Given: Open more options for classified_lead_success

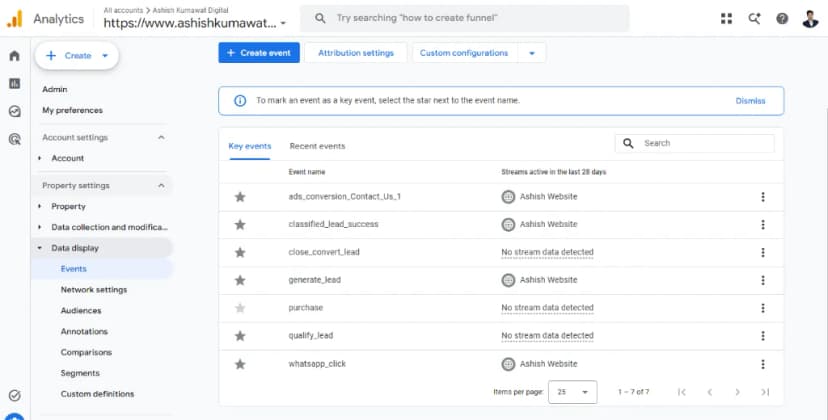Looking at the screenshot, I should [763, 225].
